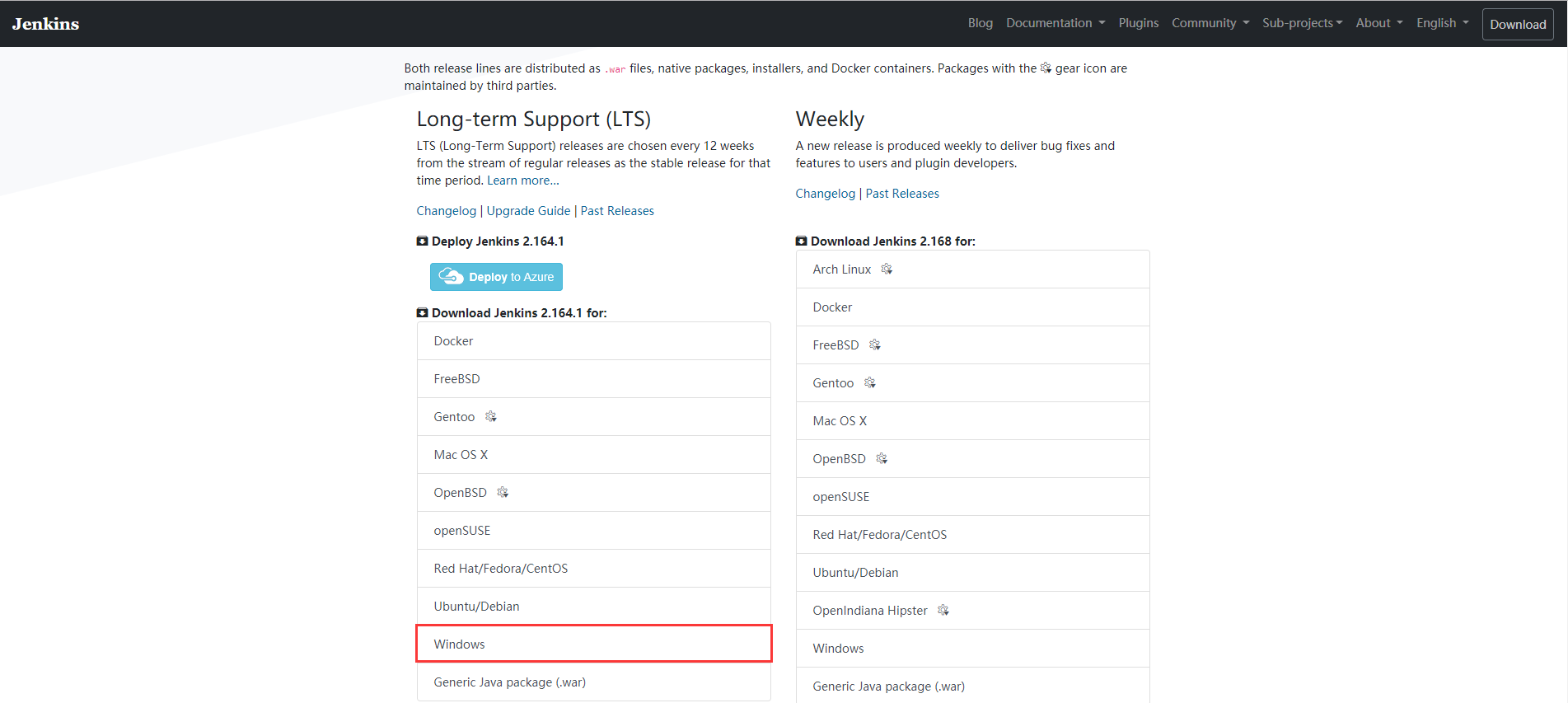Click gear icon beside Weekly FreeBSD
1568x703 pixels.
point(875,344)
